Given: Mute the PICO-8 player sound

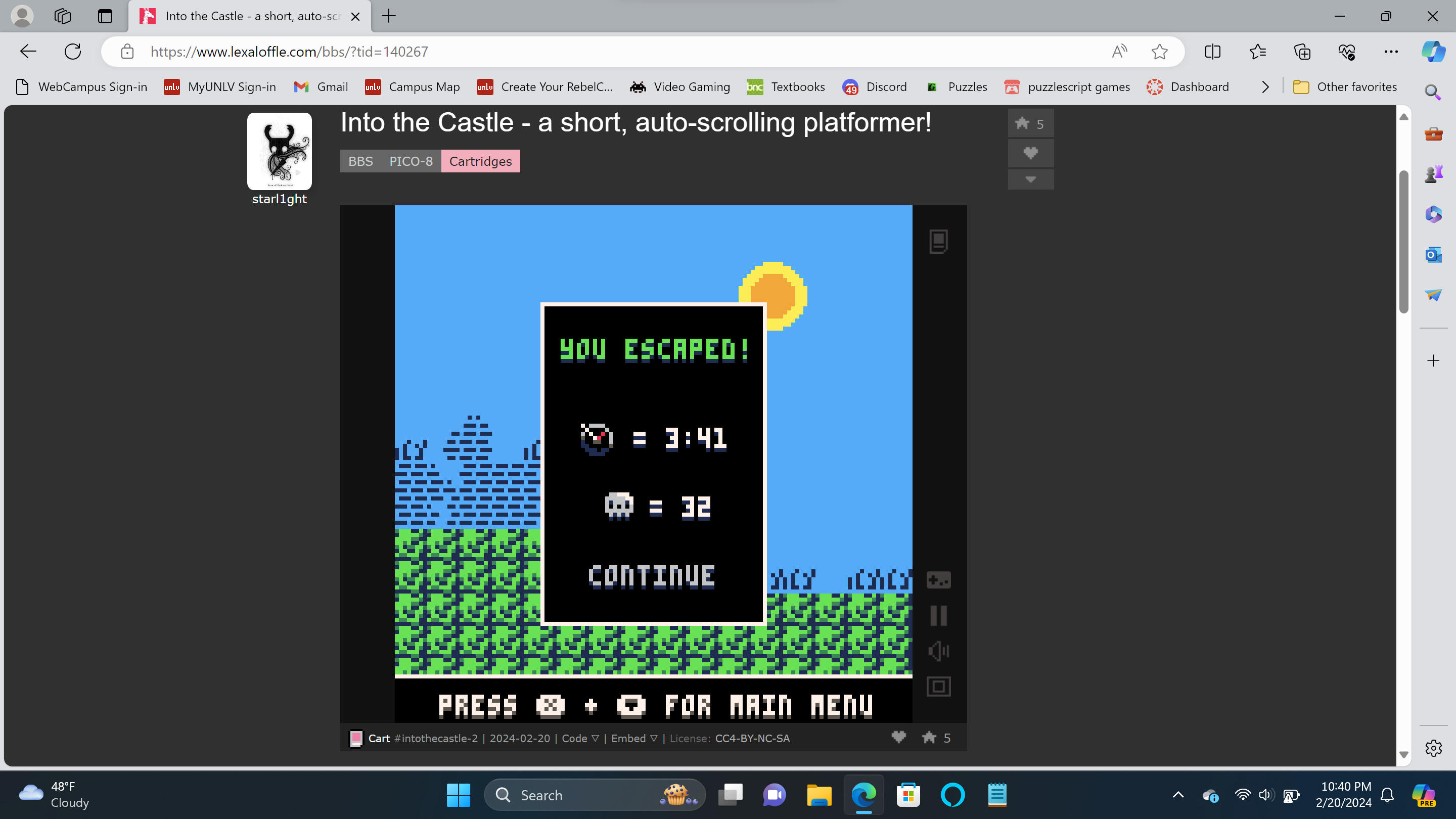Looking at the screenshot, I should [938, 651].
